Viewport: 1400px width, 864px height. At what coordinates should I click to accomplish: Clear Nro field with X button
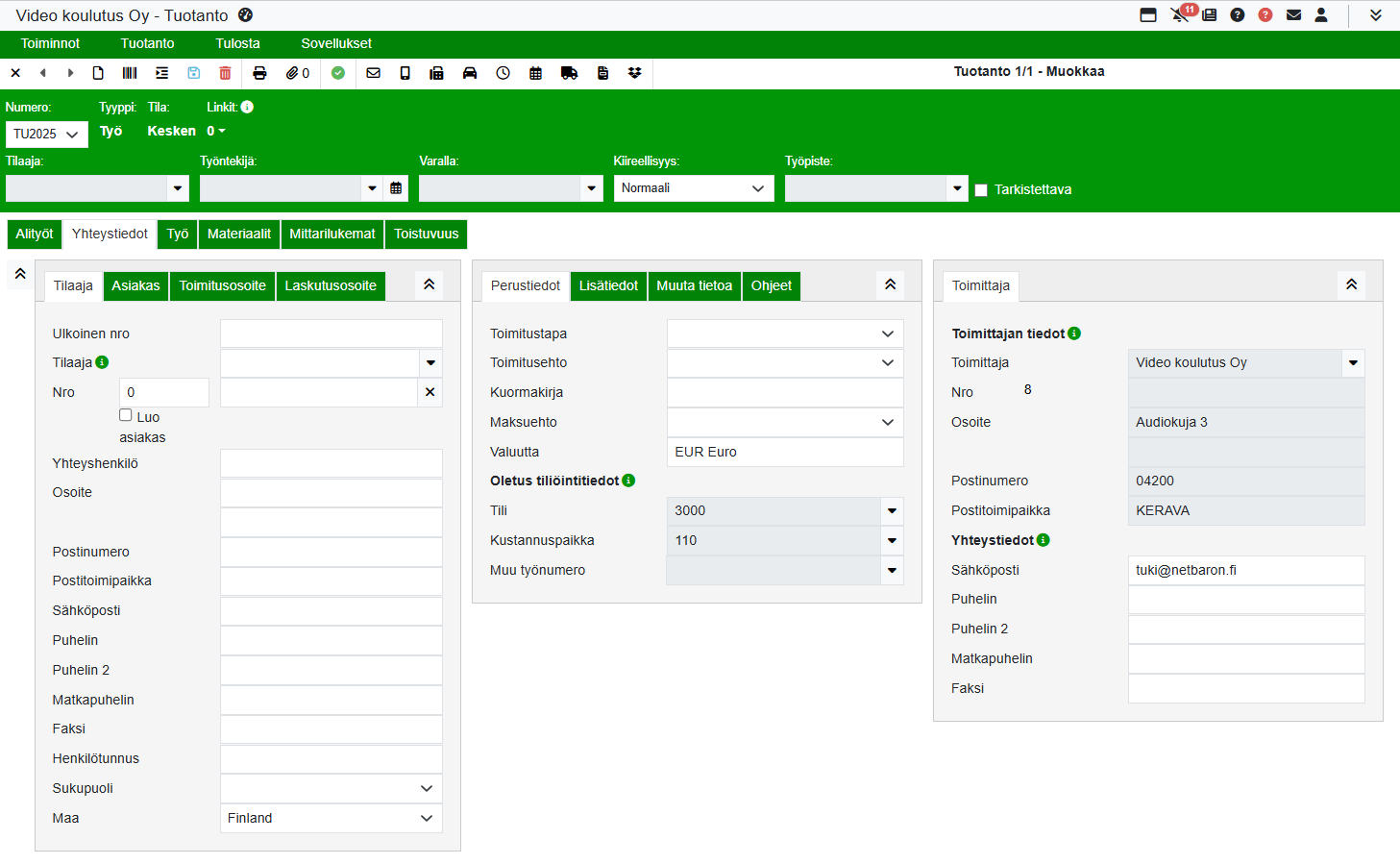click(x=430, y=392)
